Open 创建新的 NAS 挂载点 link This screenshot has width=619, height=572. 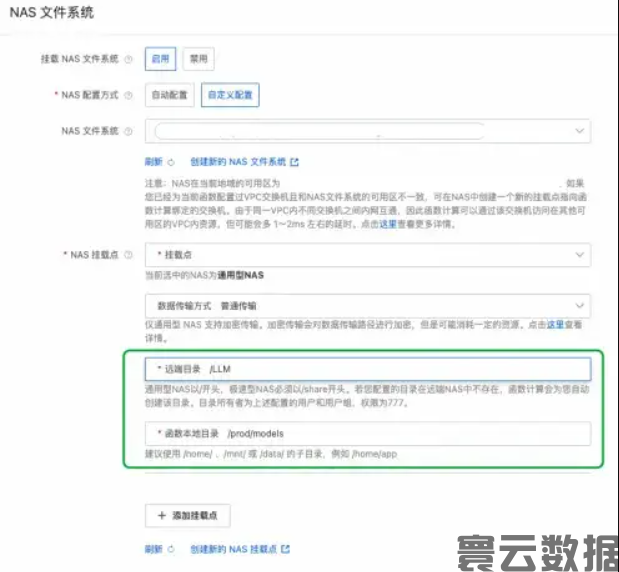coord(234,549)
